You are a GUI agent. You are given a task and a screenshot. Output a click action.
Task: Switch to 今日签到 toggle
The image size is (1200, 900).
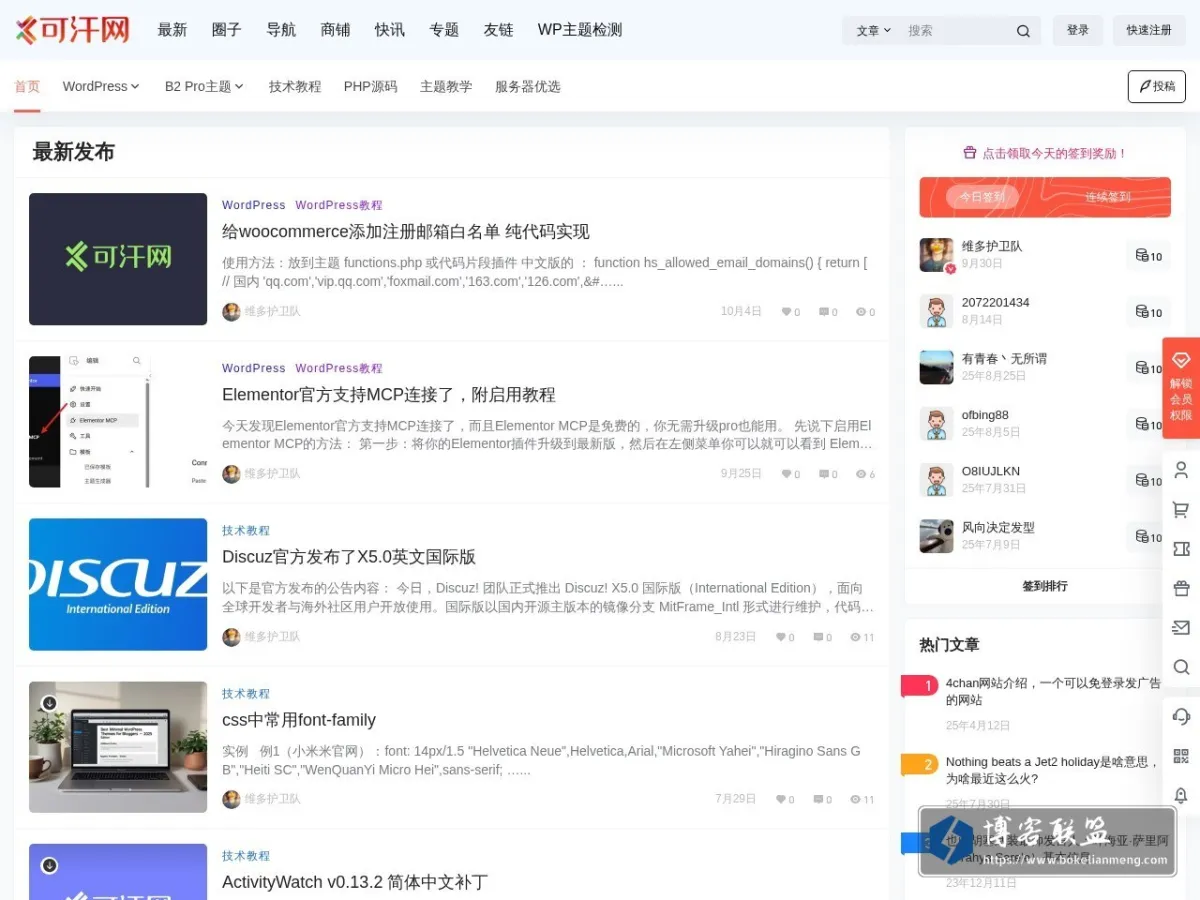coord(982,197)
